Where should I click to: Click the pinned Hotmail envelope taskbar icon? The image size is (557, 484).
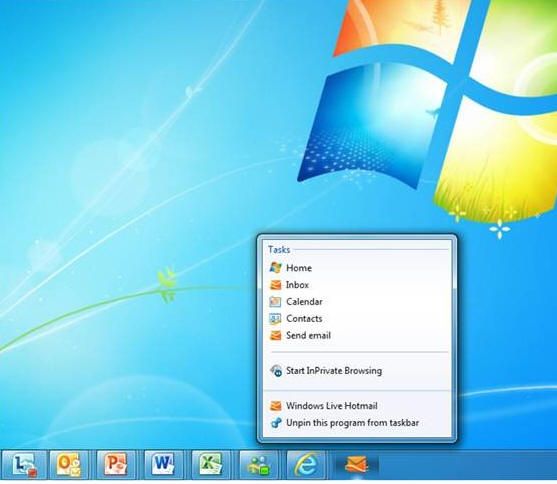[356, 464]
